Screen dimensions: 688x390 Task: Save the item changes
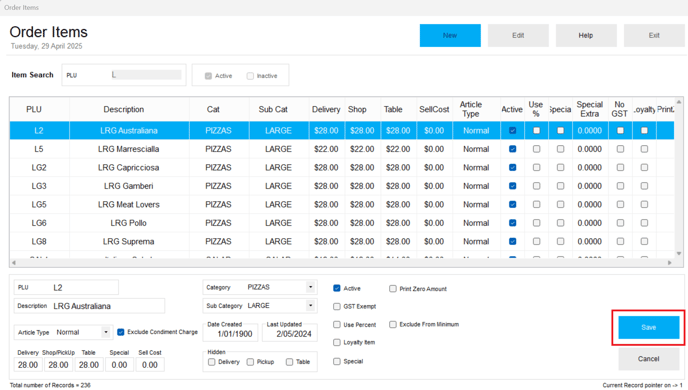tap(649, 327)
